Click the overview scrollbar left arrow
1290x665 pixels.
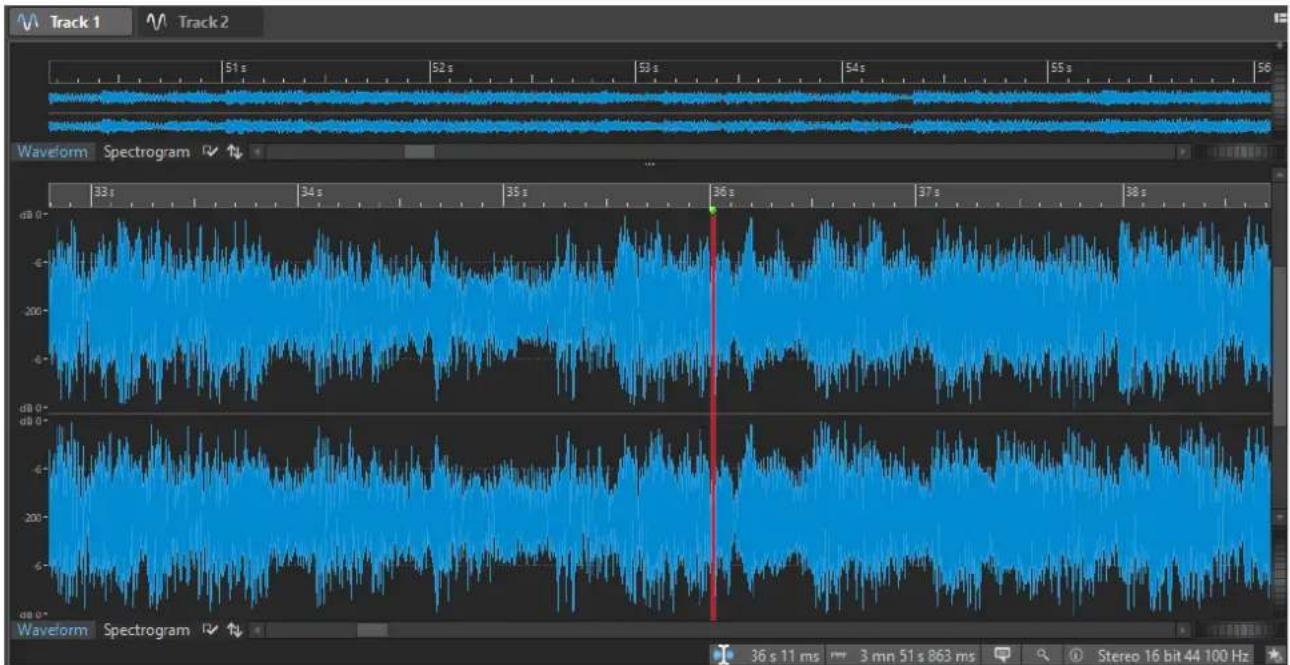257,152
